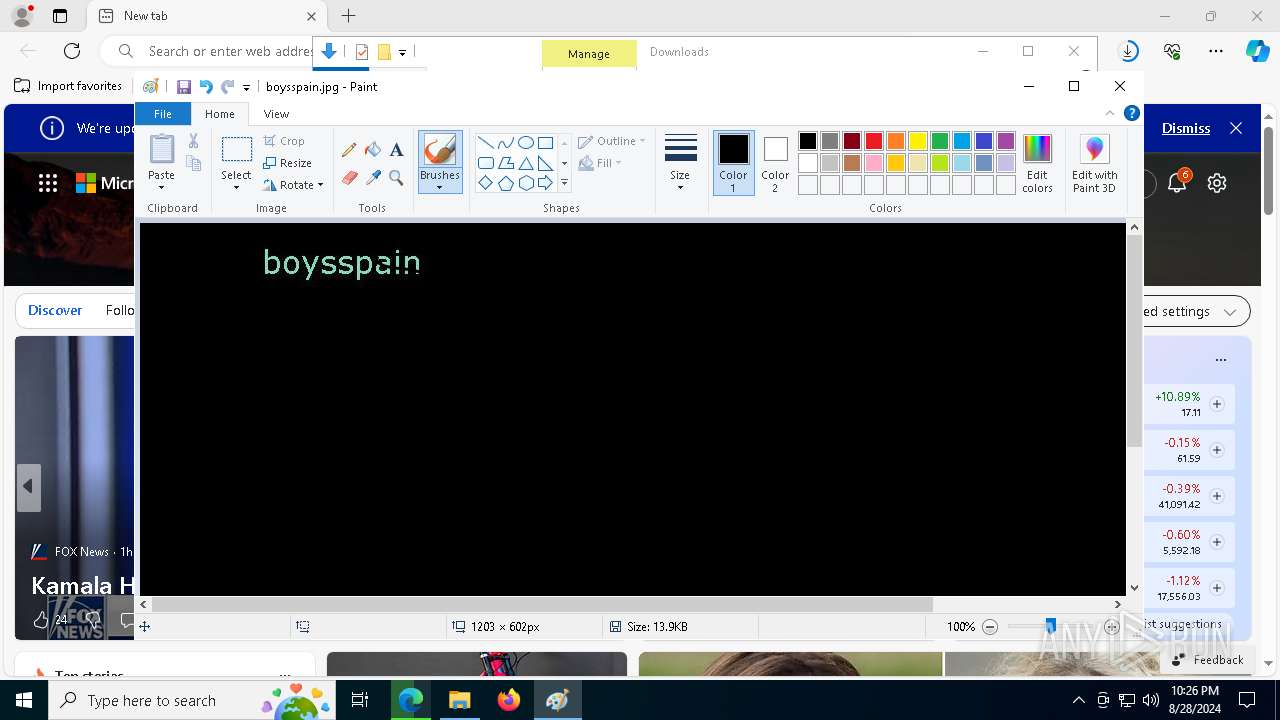
Task: Choose the Triangle shape
Action: [x=525, y=163]
